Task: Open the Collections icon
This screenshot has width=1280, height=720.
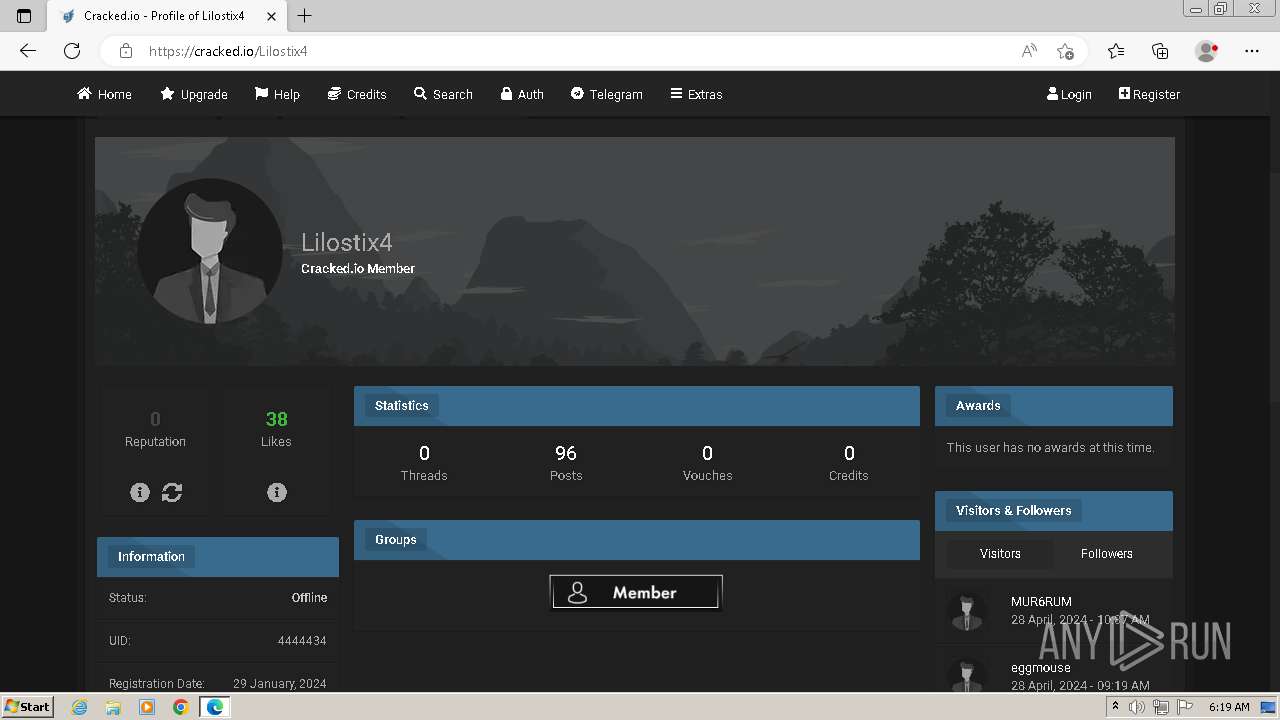Action: pos(1160,51)
